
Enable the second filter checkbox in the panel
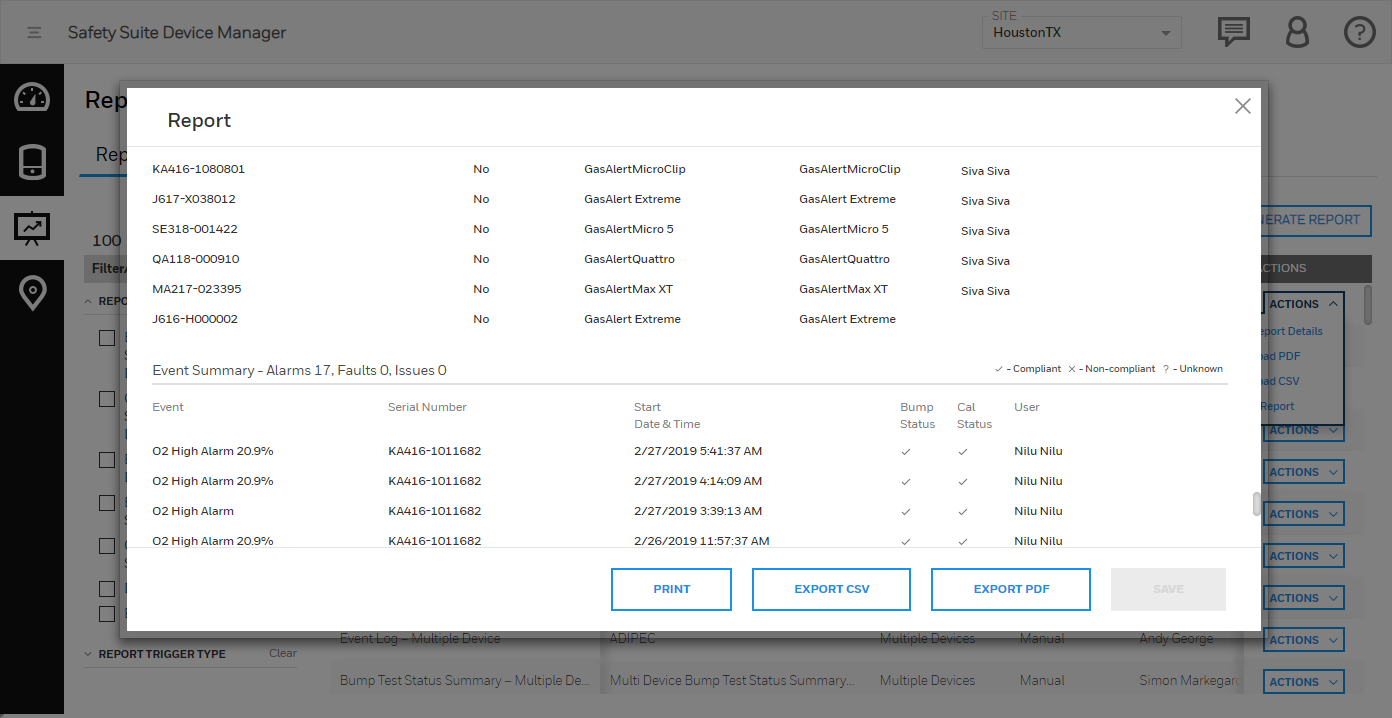click(107, 398)
